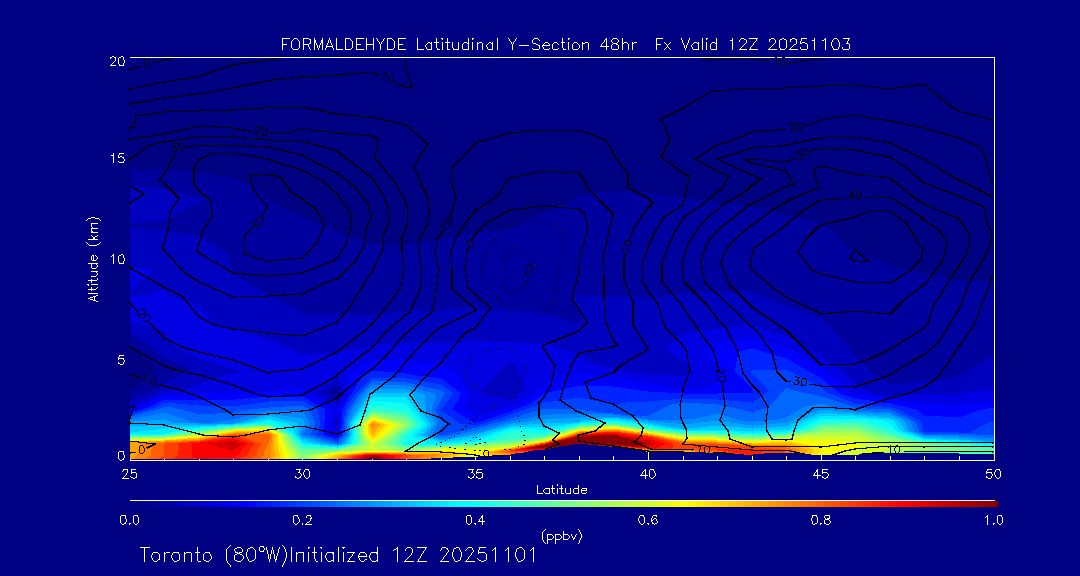Click the 0.0 colorbar tick label

129,520
